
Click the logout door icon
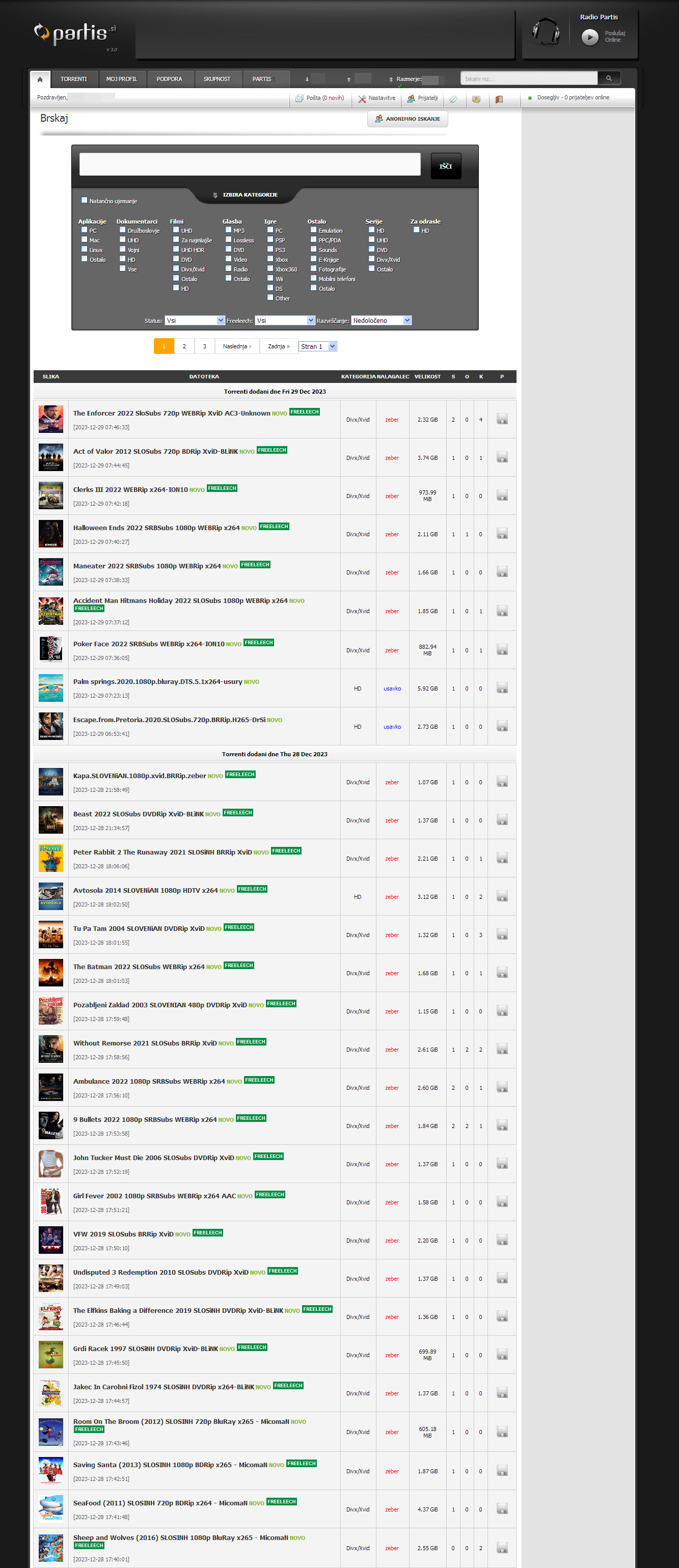coord(499,99)
